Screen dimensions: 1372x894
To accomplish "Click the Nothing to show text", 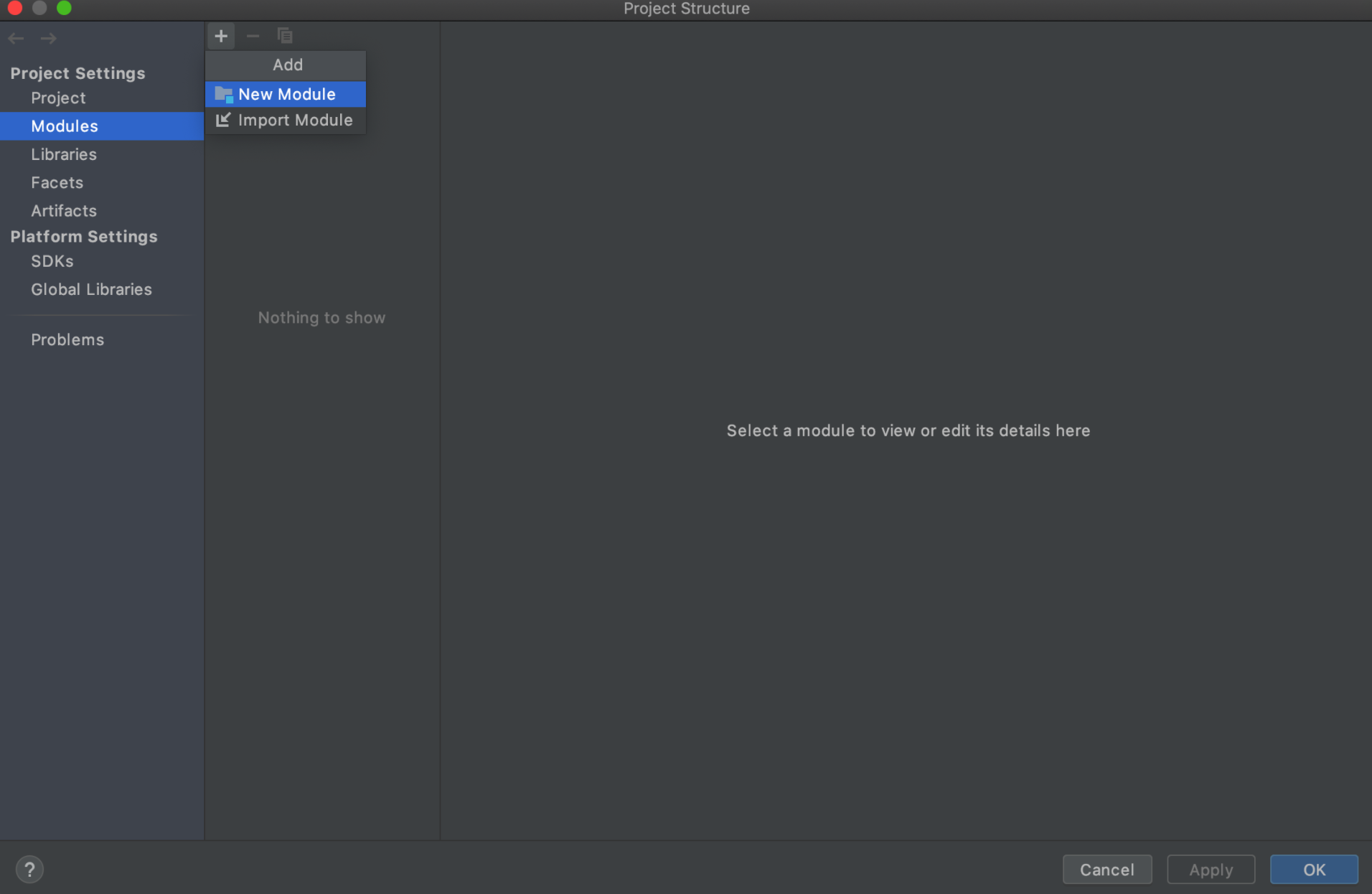I will point(321,318).
